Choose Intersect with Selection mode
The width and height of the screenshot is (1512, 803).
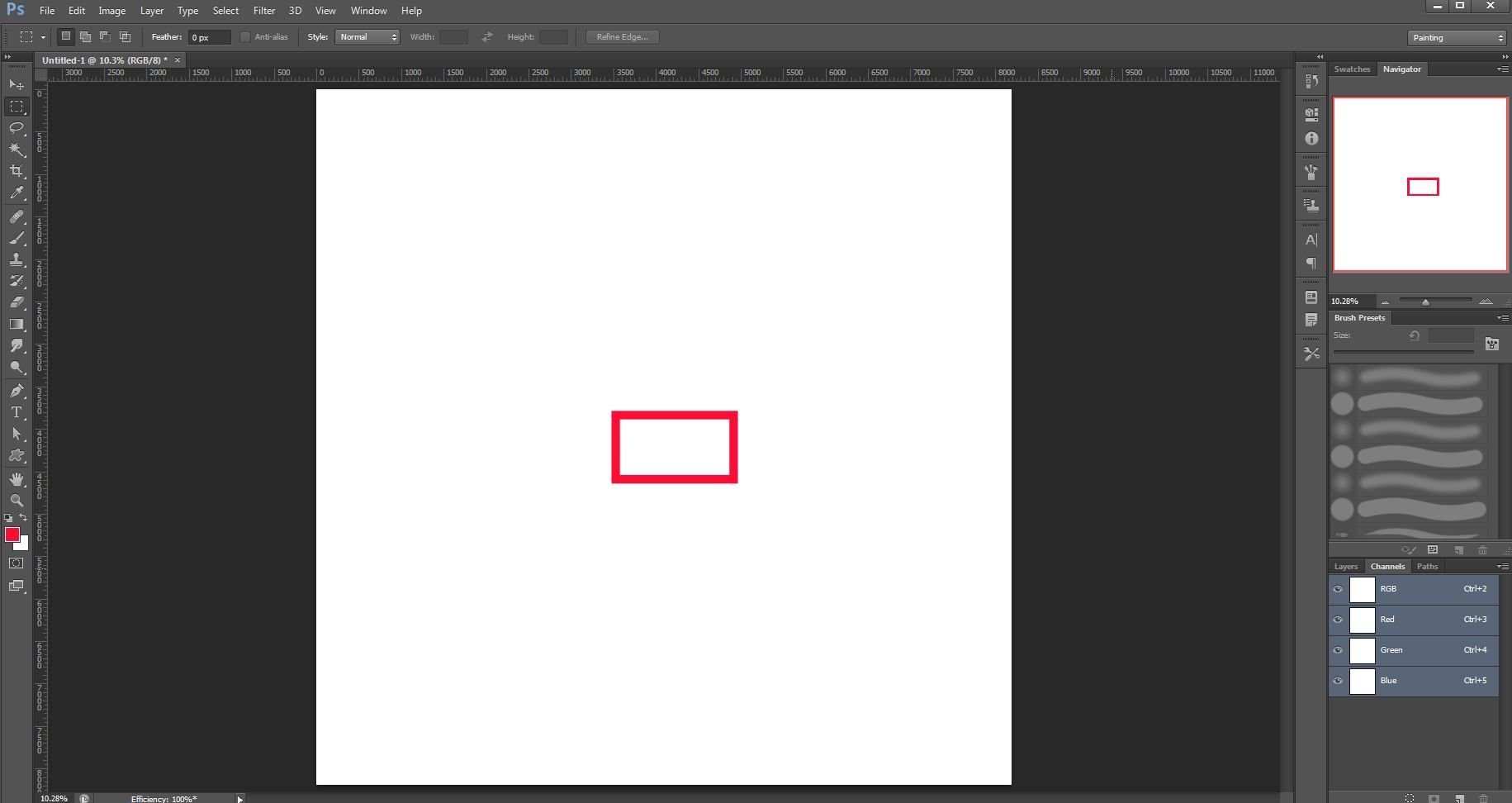point(125,36)
